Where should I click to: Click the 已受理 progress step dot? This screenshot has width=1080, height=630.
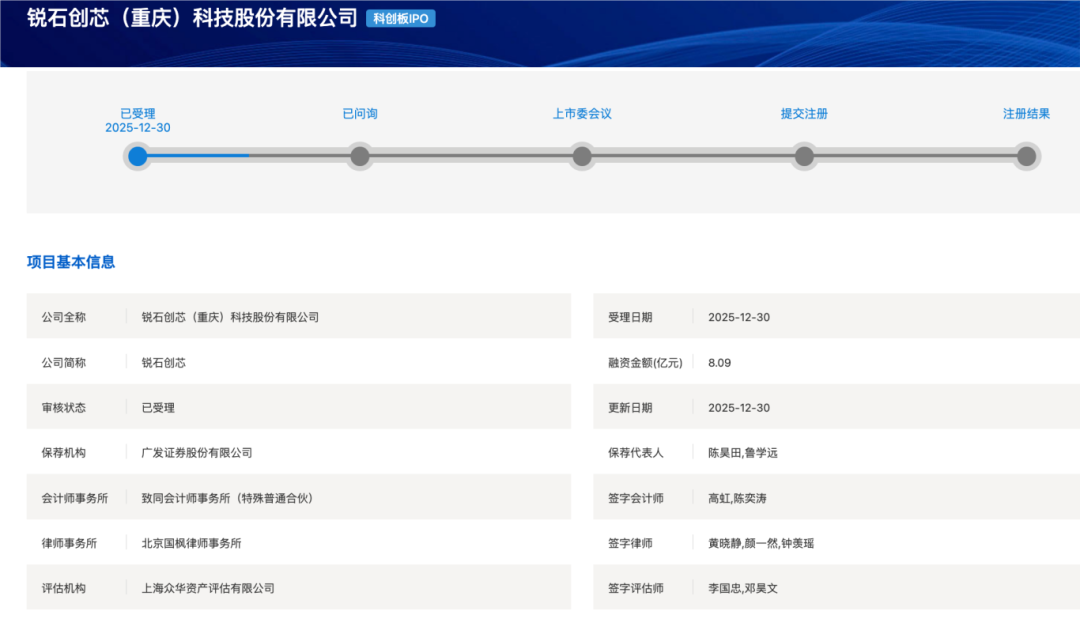coord(138,156)
